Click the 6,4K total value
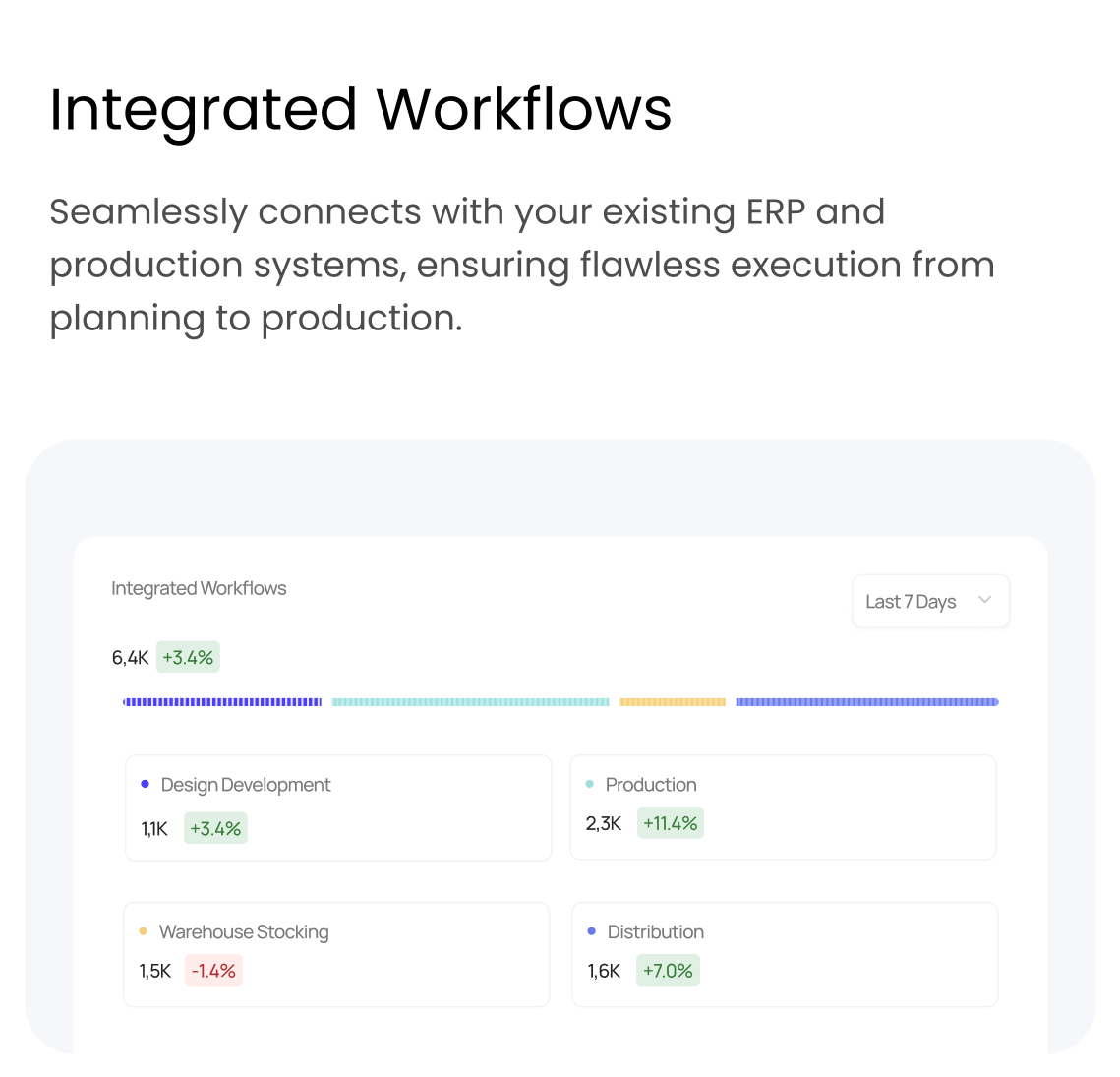Image resolution: width=1120 pixels, height=1077 pixels. point(130,658)
